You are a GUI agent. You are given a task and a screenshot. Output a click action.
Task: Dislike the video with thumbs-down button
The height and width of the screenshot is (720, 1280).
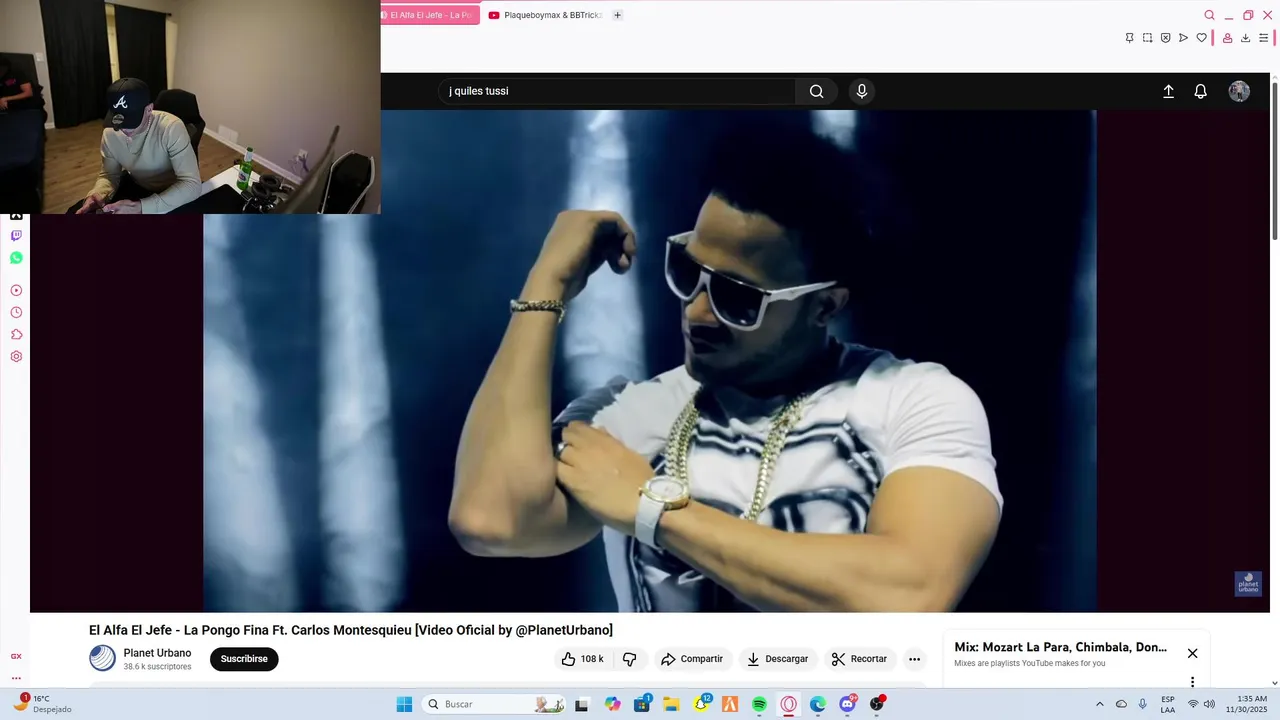pos(629,659)
